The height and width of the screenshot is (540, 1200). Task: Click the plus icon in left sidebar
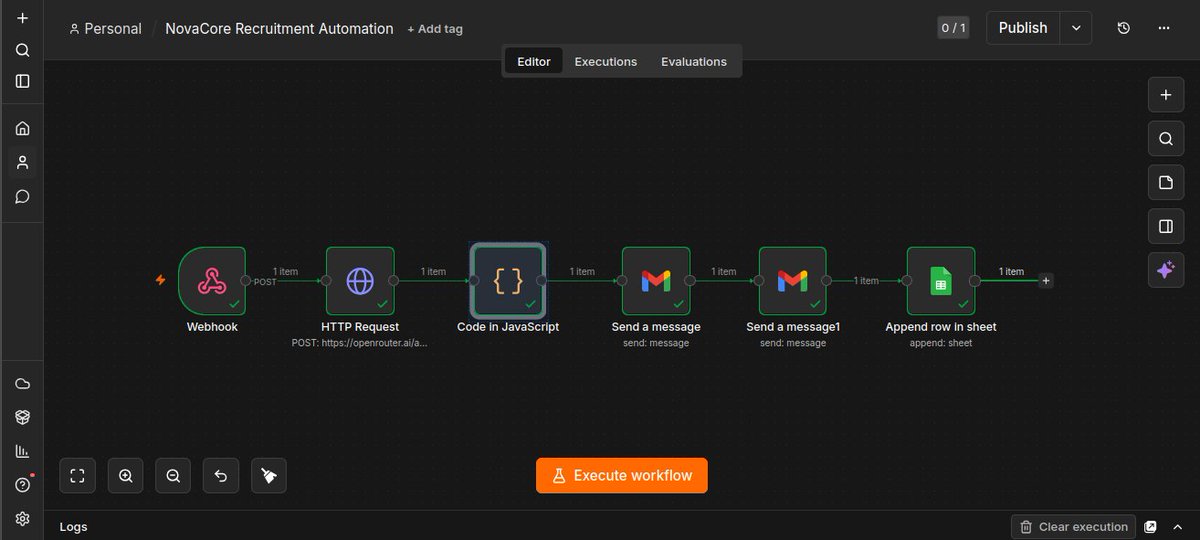pyautogui.click(x=22, y=19)
